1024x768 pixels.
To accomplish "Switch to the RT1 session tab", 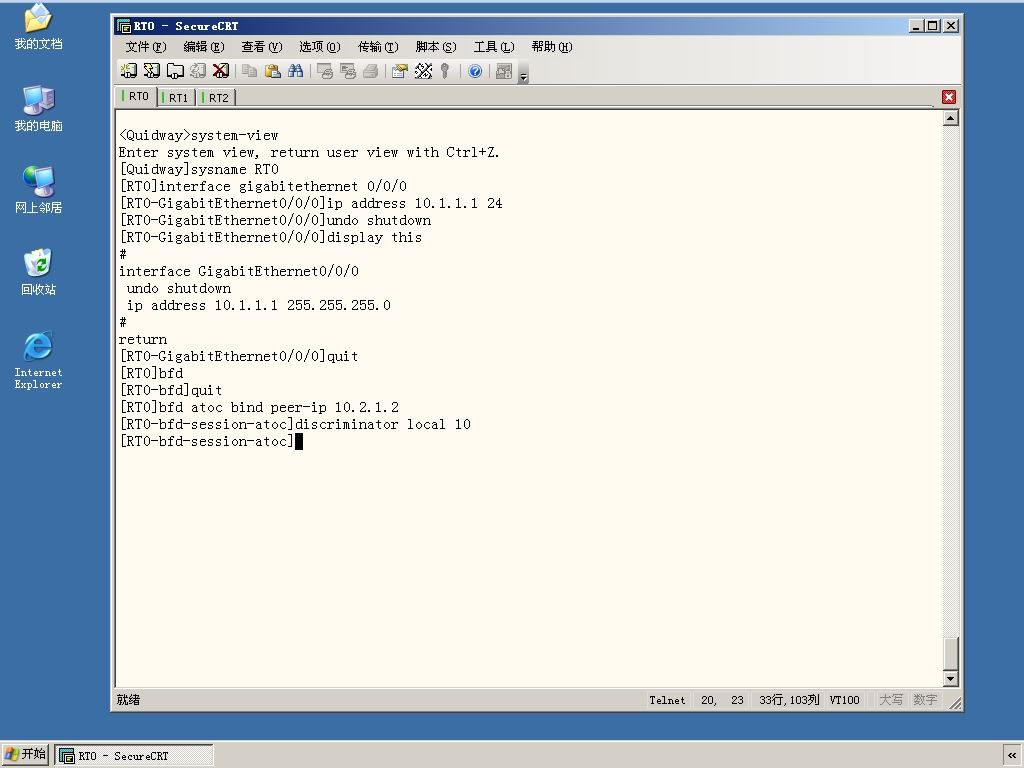I will pyautogui.click(x=177, y=97).
